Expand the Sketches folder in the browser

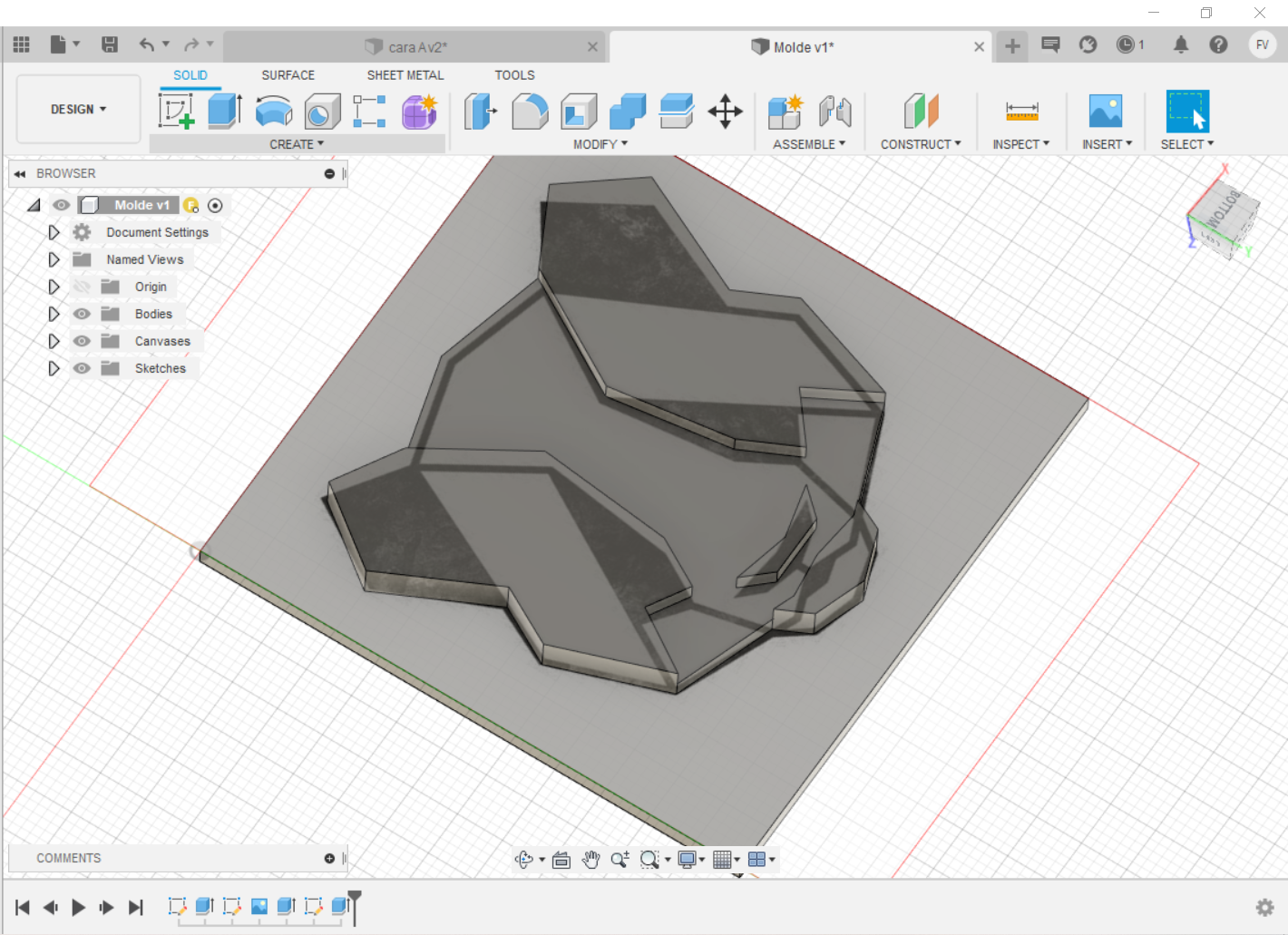[x=54, y=367]
